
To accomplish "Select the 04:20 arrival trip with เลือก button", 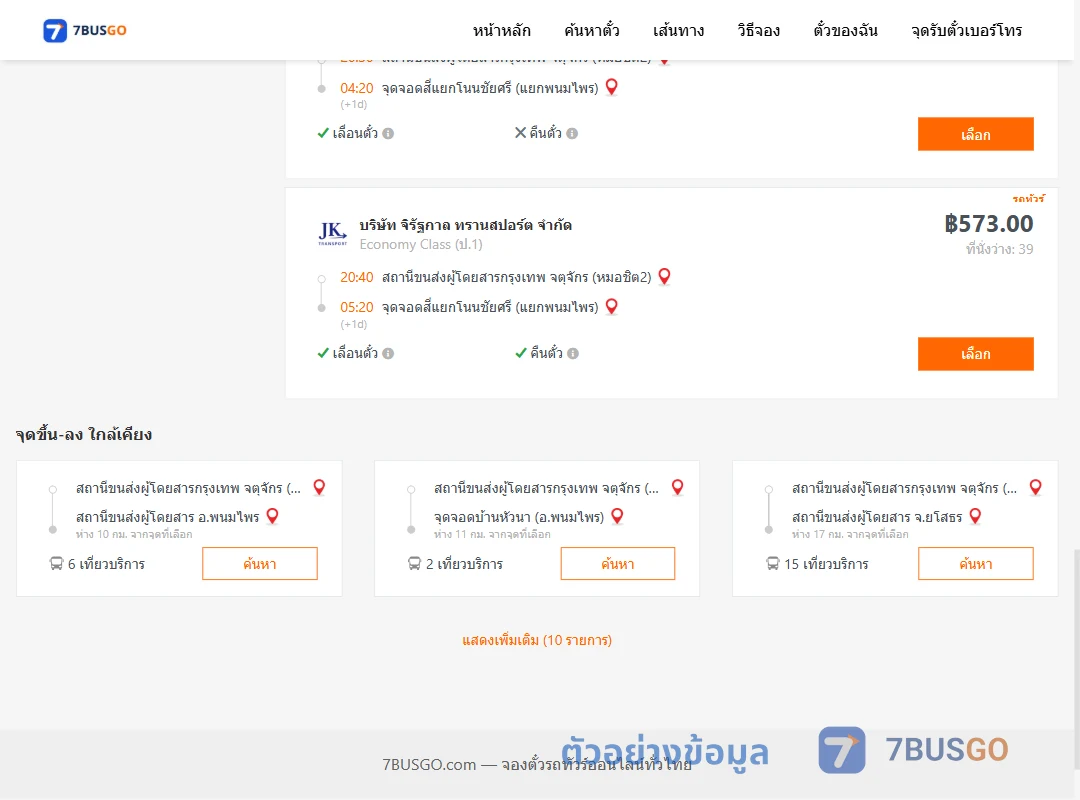I will tap(975, 134).
